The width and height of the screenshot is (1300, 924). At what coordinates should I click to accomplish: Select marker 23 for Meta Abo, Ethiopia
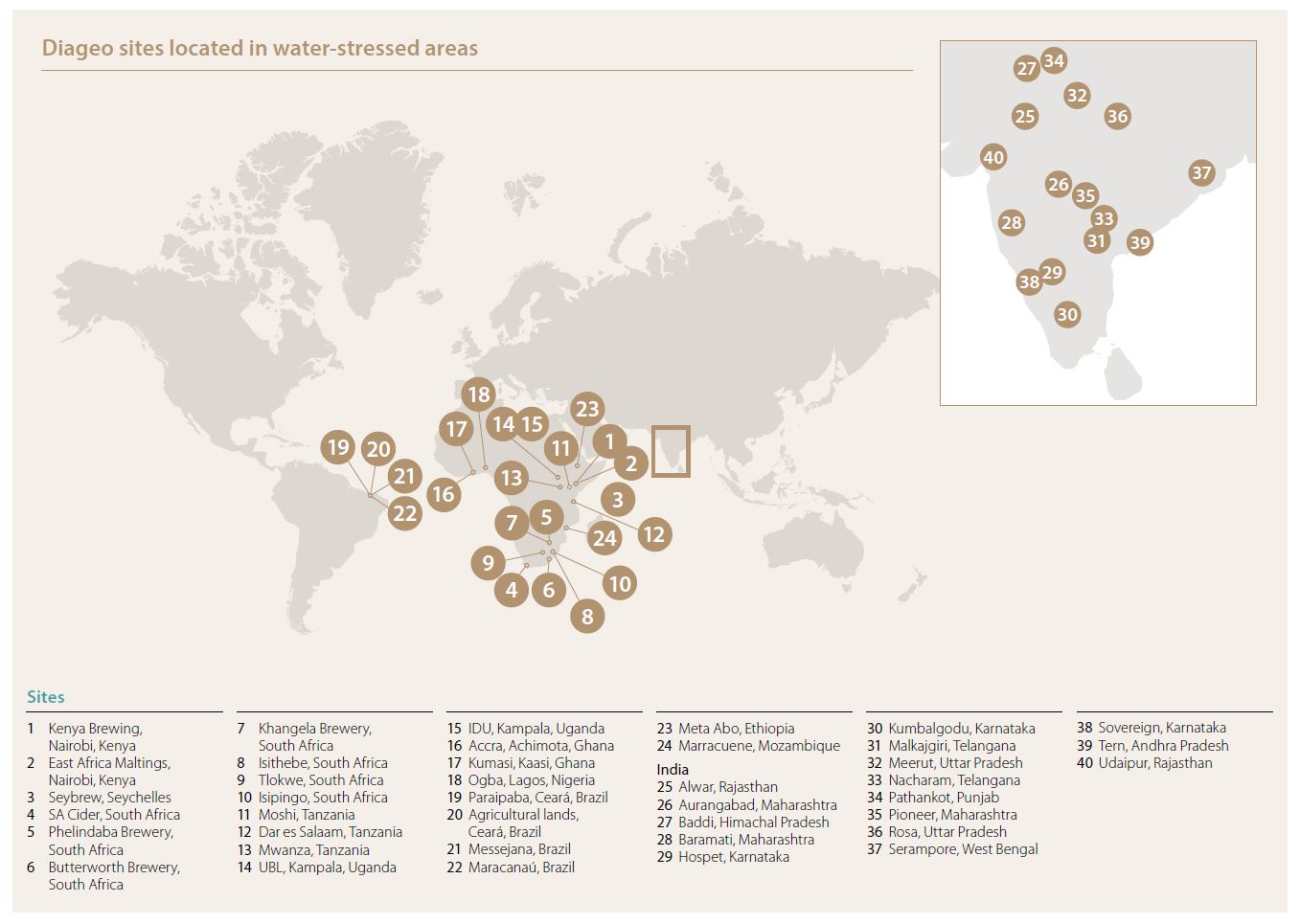pos(586,410)
